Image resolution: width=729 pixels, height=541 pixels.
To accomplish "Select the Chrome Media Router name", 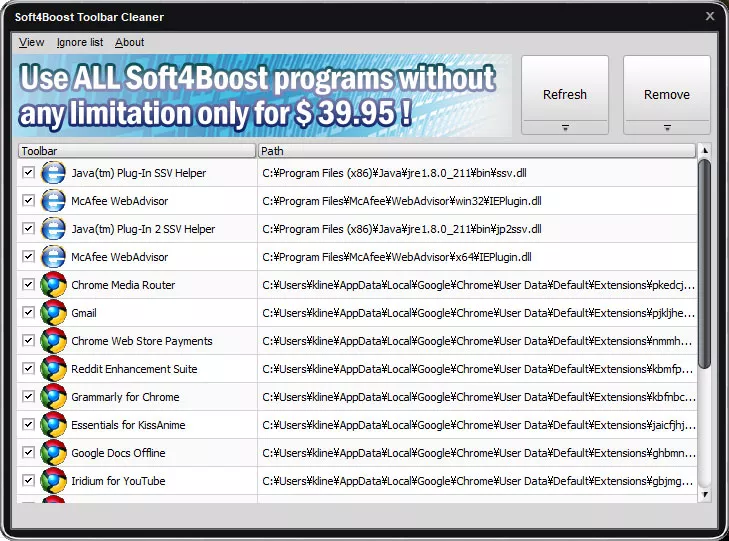I will tap(123, 285).
